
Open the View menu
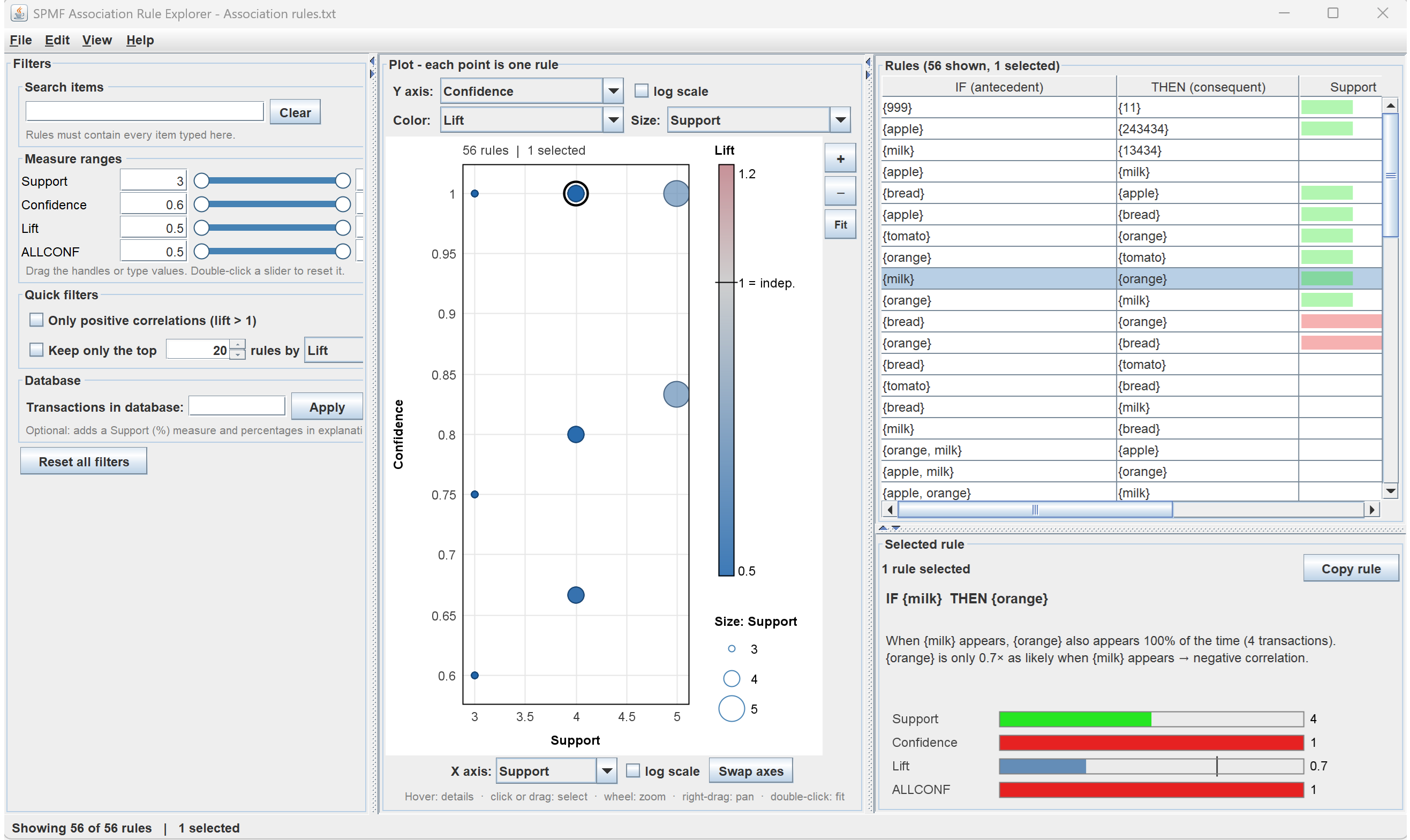tap(97, 40)
